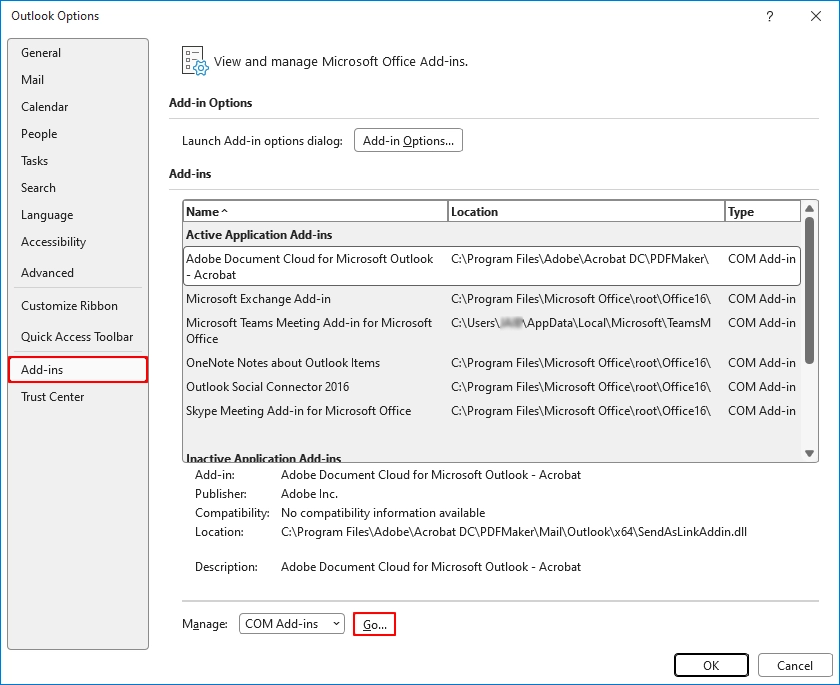840x685 pixels.
Task: Select the Microsoft Exchange Add-in row
Action: pyautogui.click(x=492, y=299)
